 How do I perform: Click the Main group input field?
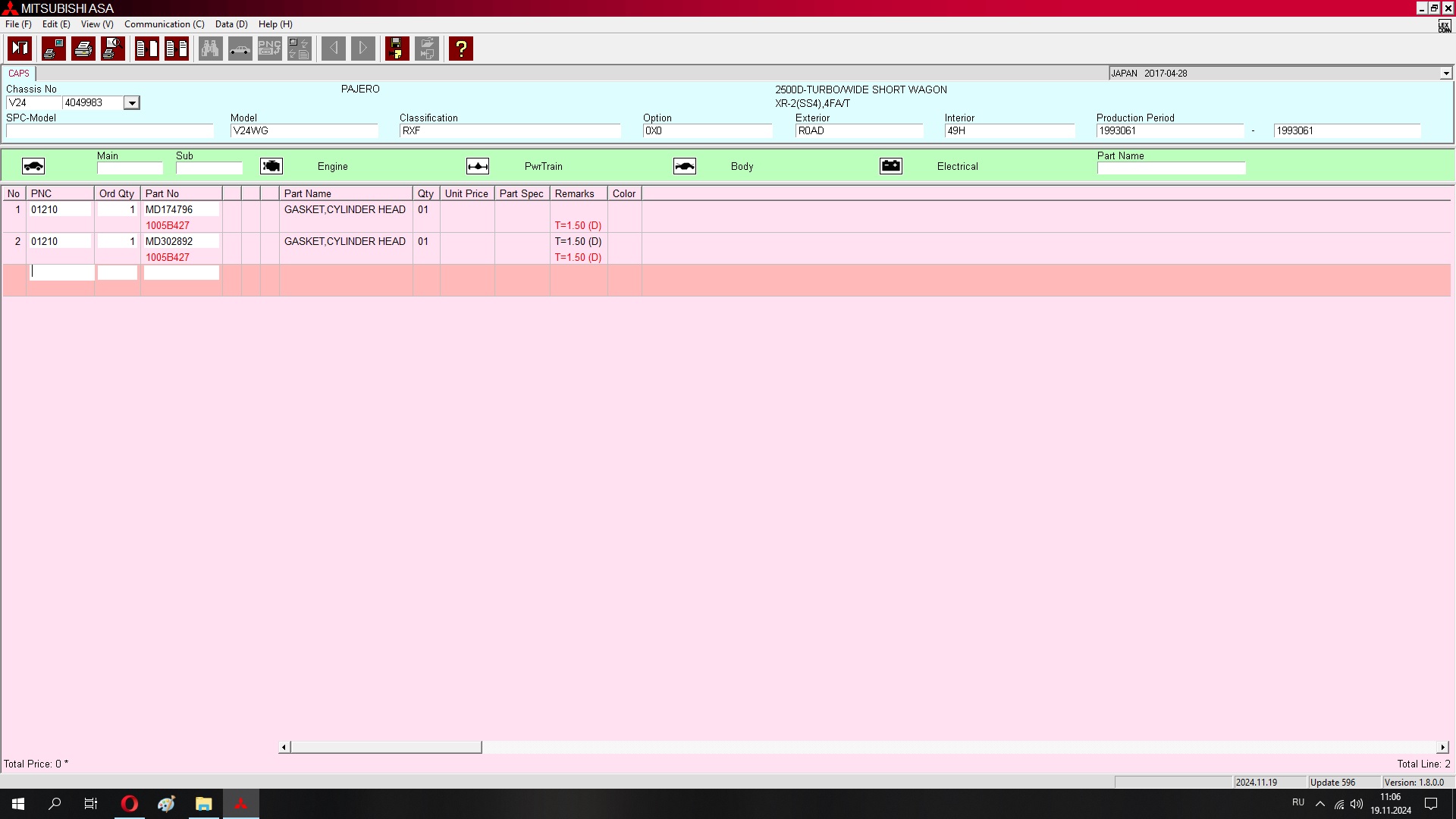coord(130,168)
